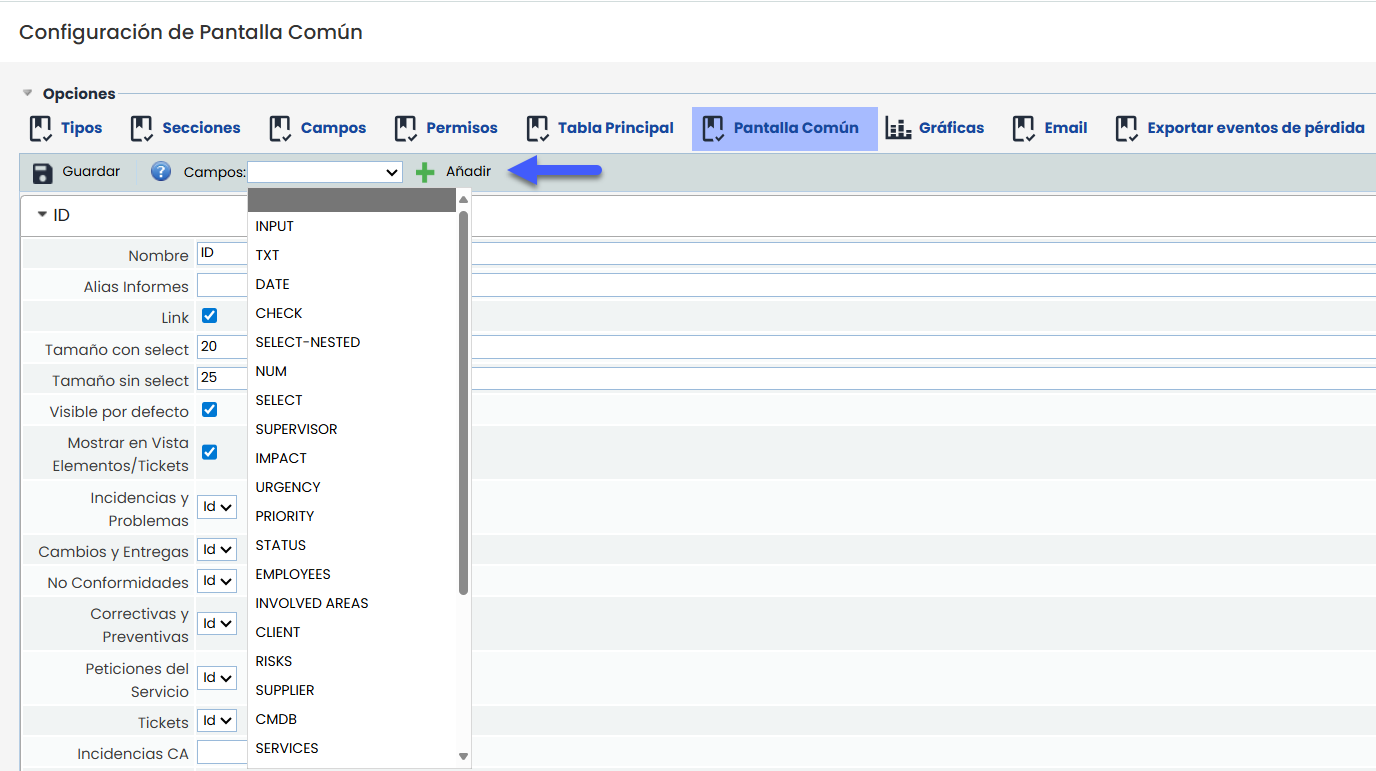Image resolution: width=1376 pixels, height=771 pixels.
Task: Click the Exportar eventos de pérdida icon
Action: coord(1127,128)
